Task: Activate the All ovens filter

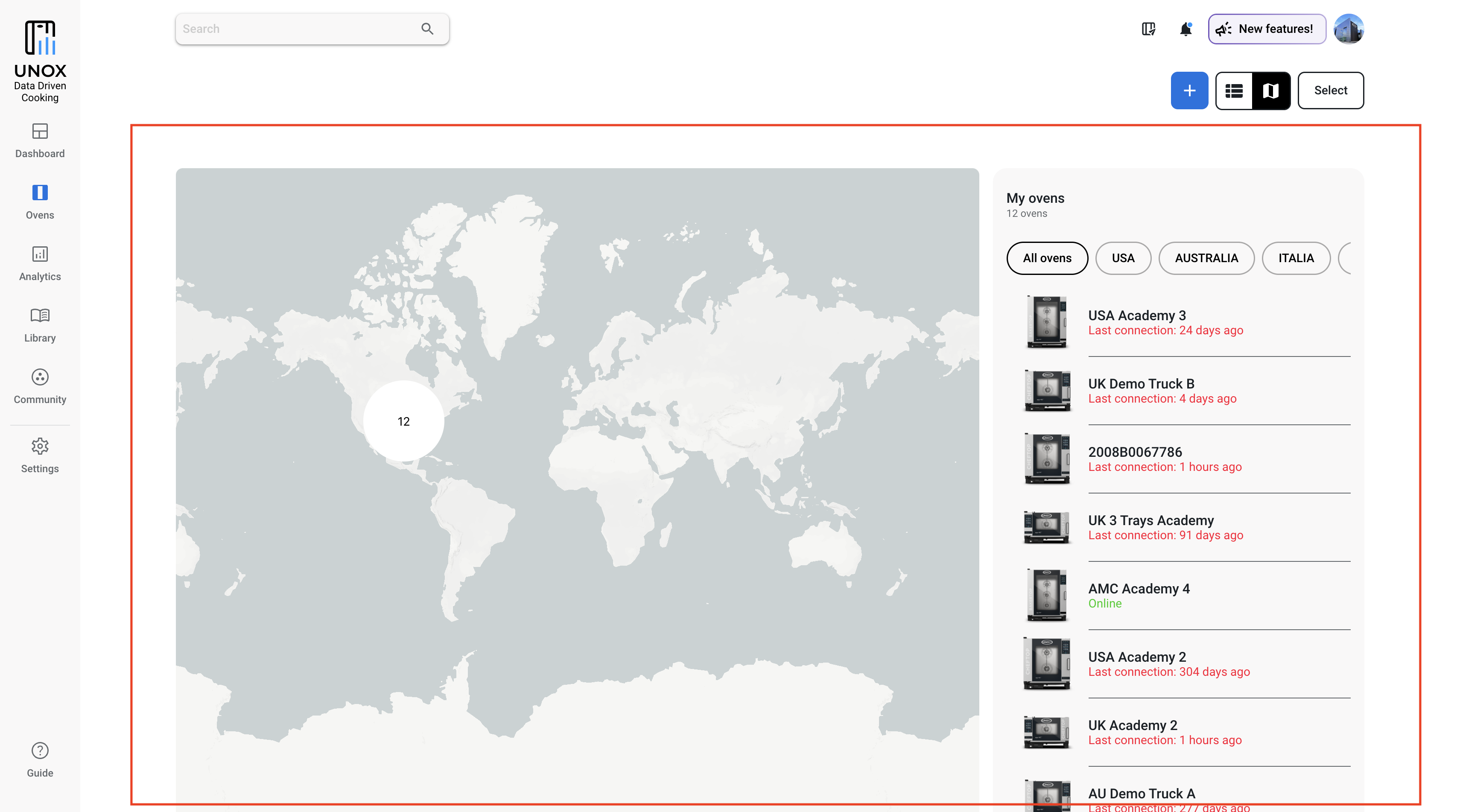Action: tap(1047, 258)
